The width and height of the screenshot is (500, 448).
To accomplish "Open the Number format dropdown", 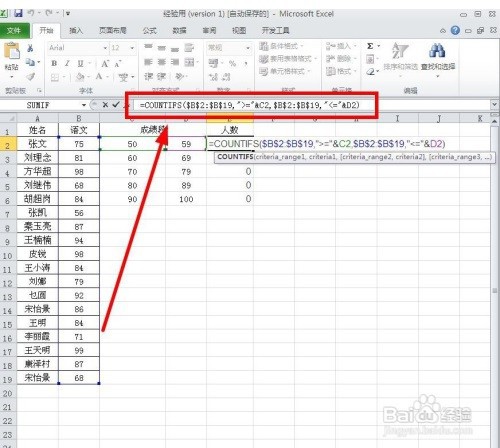I will pyautogui.click(x=248, y=48).
